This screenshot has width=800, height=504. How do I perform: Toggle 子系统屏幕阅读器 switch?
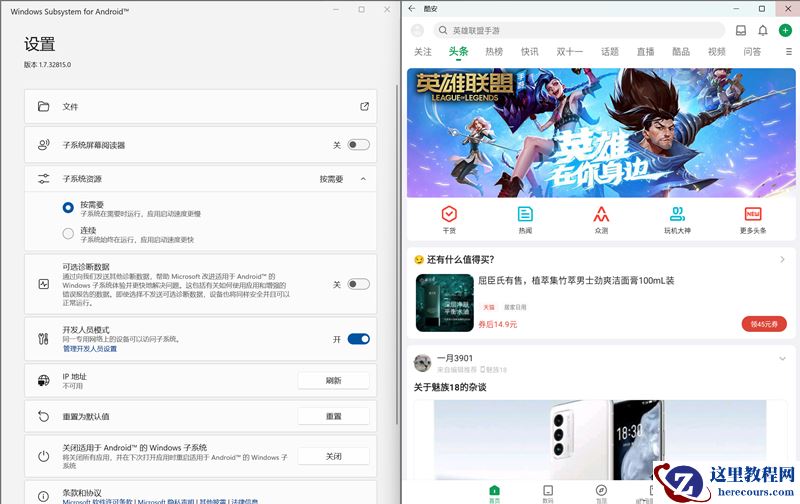coord(359,145)
